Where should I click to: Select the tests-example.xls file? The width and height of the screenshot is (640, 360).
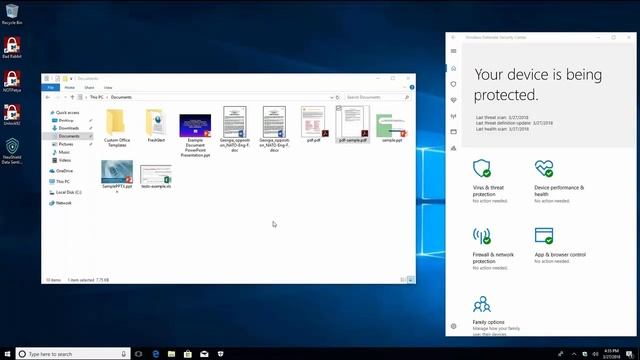156,177
